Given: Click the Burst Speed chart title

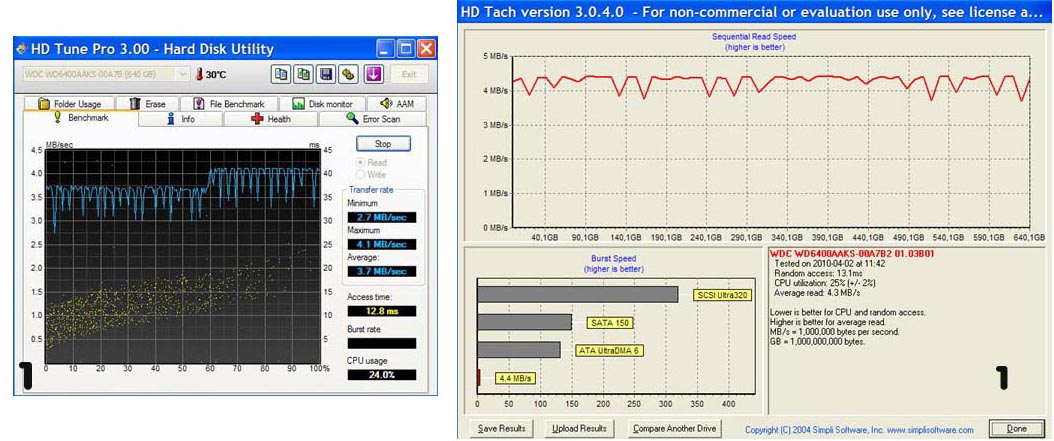Looking at the screenshot, I should [x=613, y=258].
